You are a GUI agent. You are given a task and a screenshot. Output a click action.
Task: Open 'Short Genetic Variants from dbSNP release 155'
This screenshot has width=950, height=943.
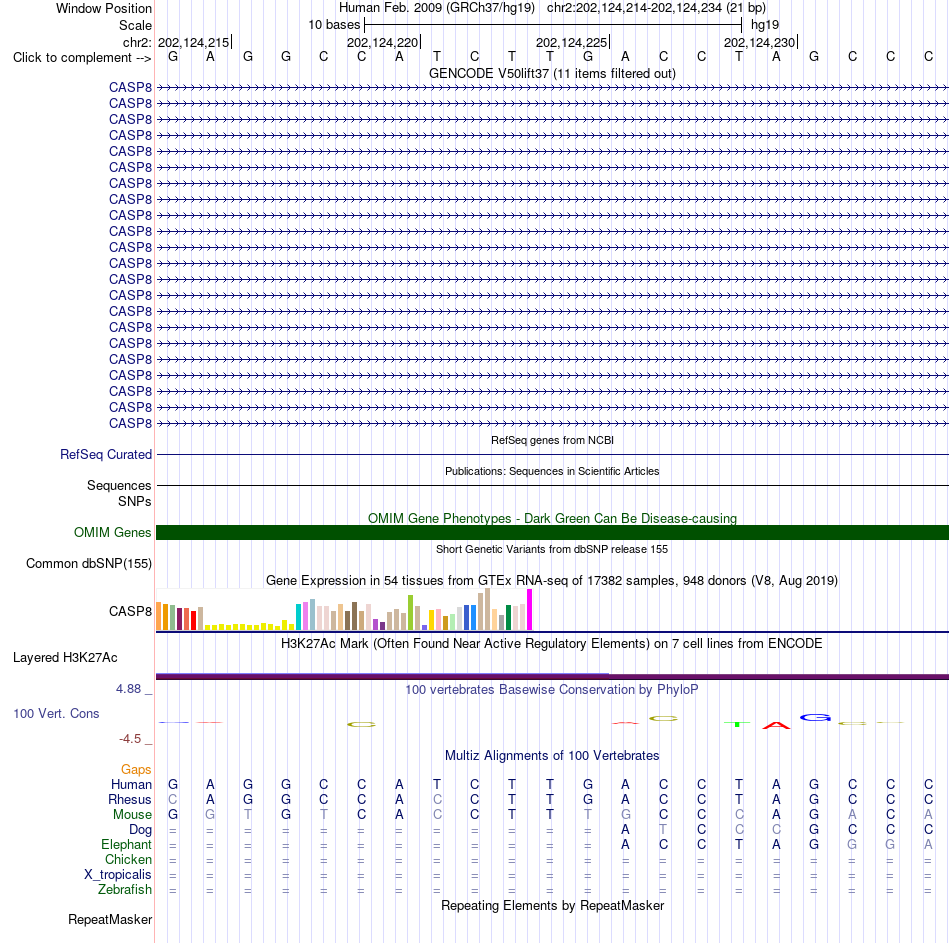552,549
